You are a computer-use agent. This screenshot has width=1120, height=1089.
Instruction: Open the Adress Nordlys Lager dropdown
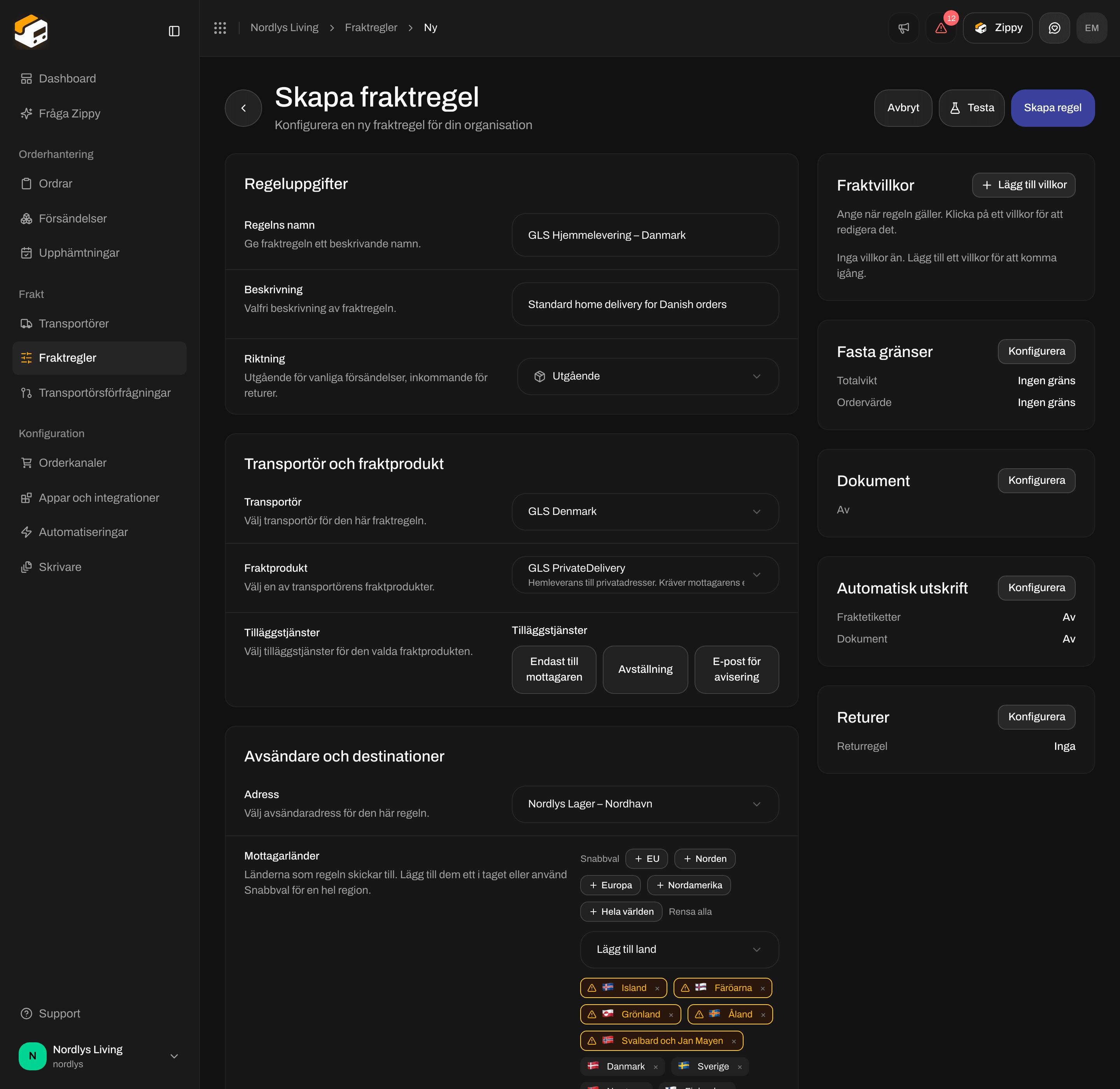(x=645, y=804)
